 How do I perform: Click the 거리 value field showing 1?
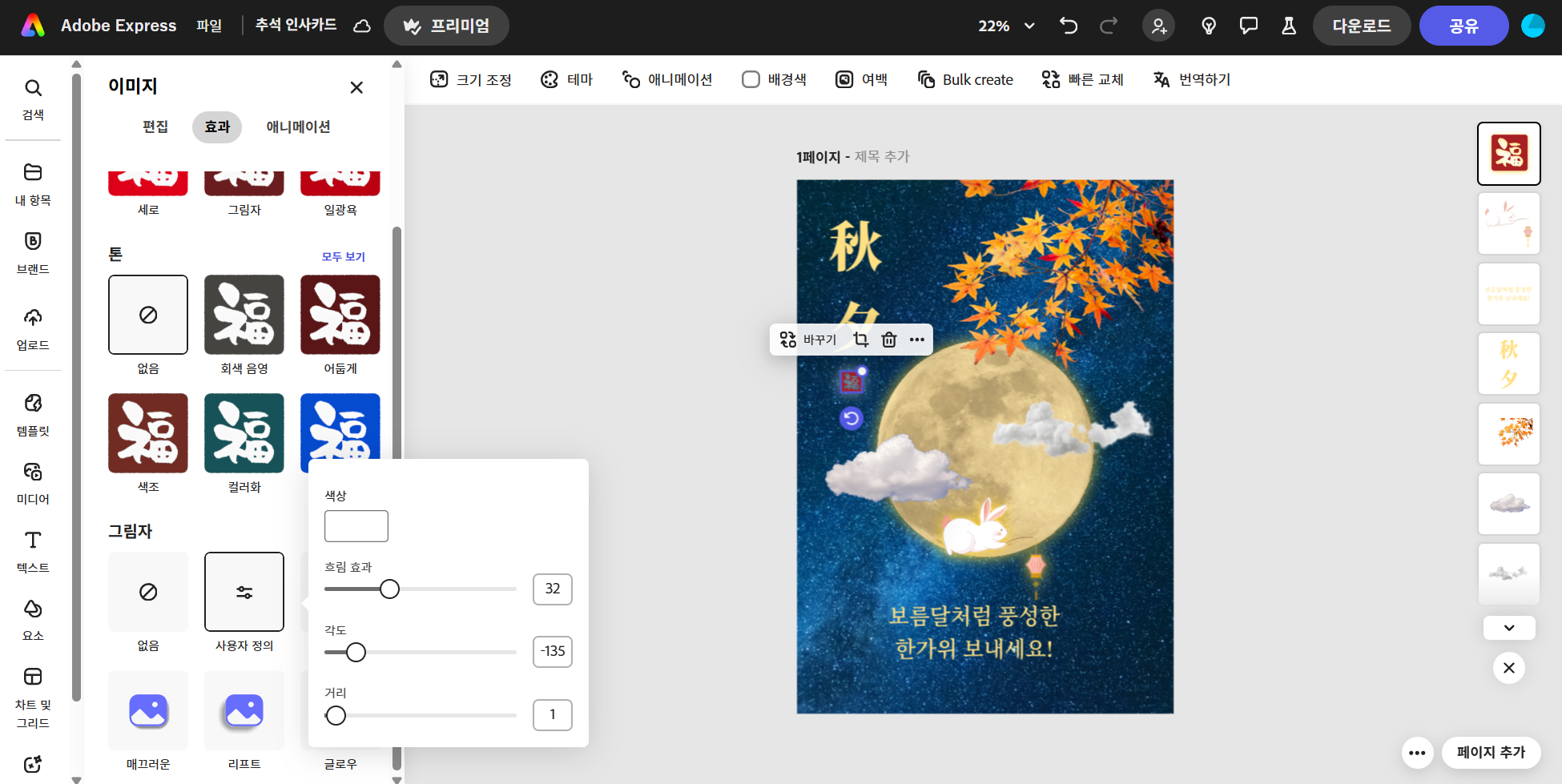coord(553,714)
